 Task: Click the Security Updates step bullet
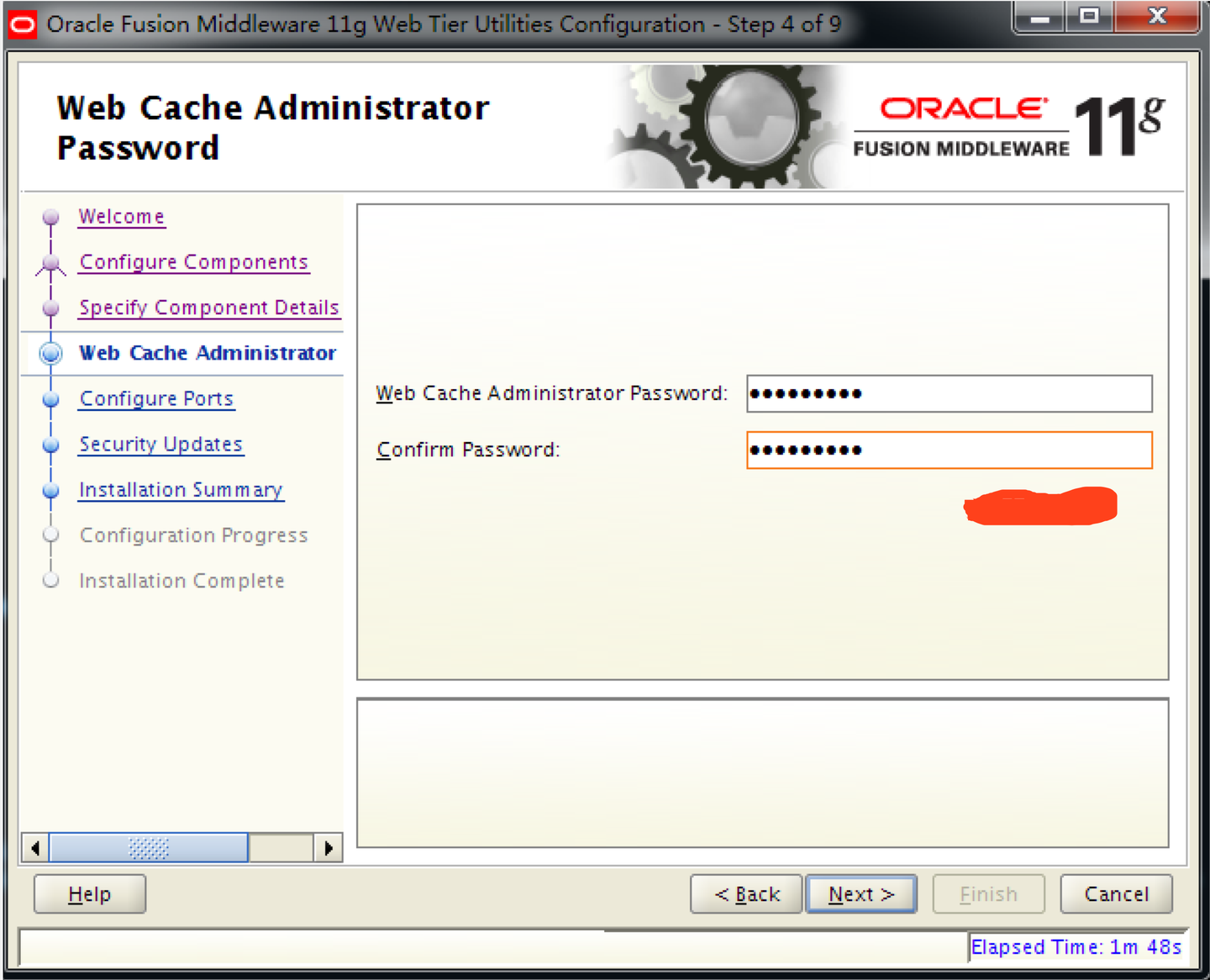click(x=50, y=445)
